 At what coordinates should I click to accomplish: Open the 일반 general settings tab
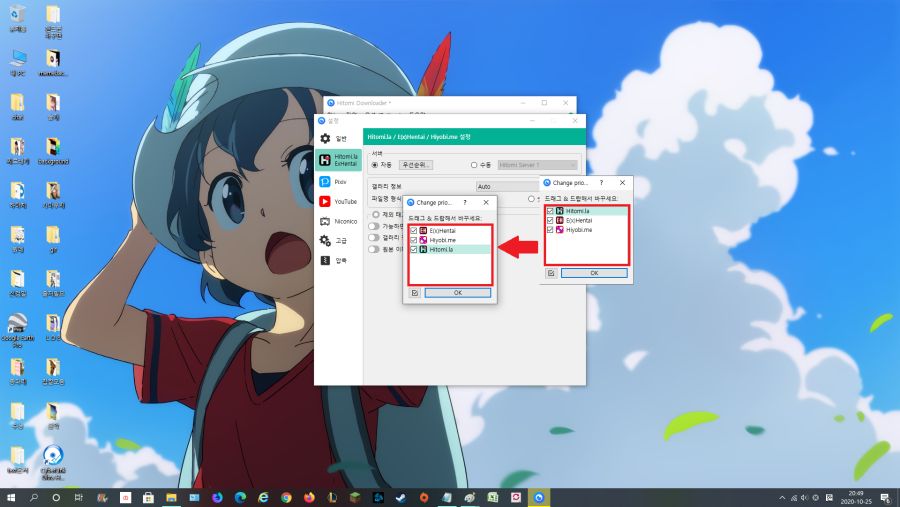point(339,138)
